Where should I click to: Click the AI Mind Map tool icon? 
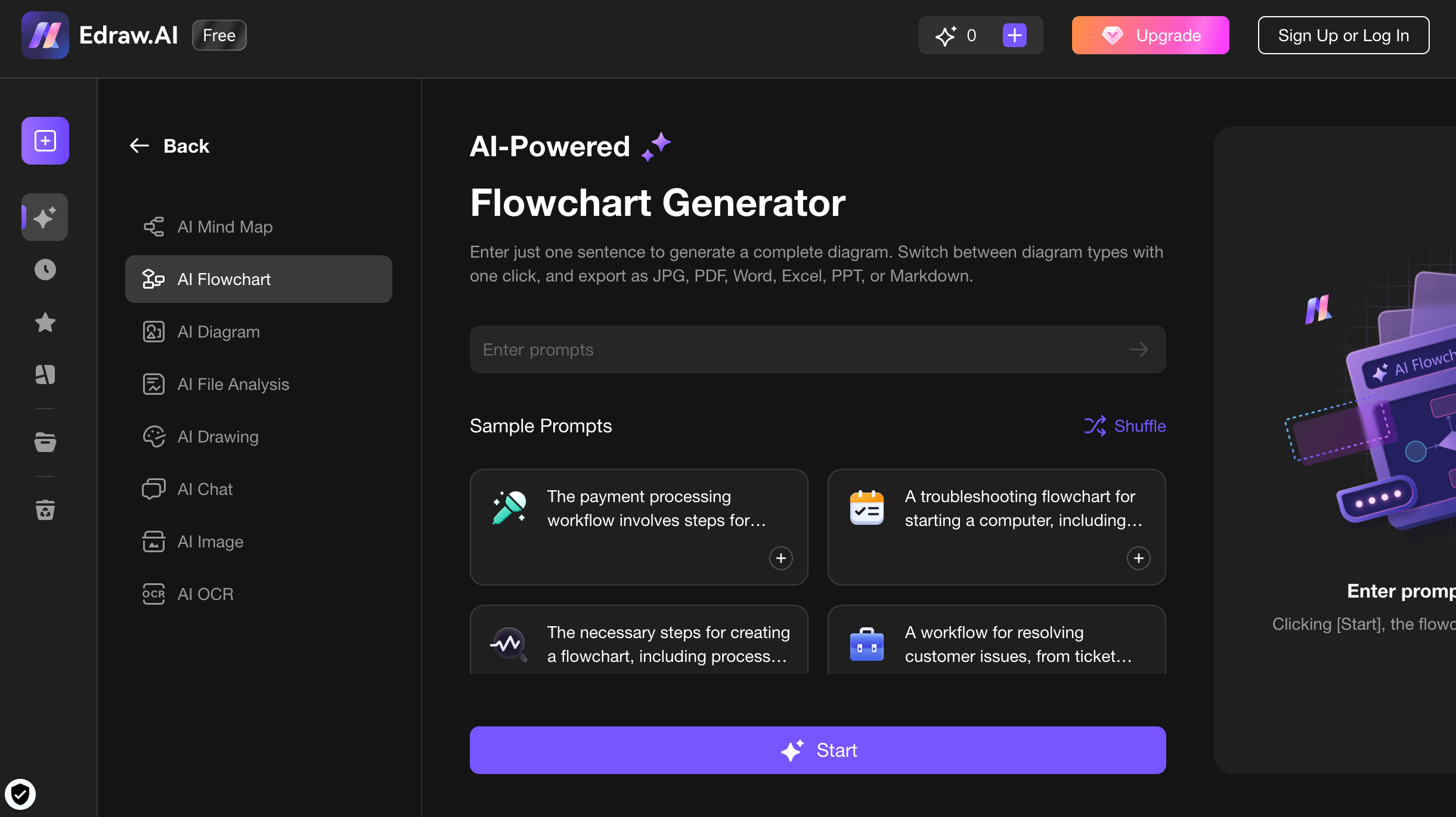tap(153, 226)
